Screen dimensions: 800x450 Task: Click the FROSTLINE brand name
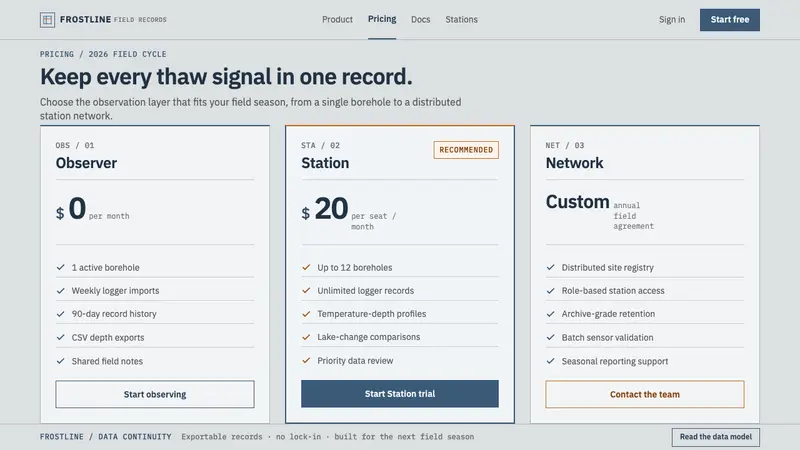pyautogui.click(x=85, y=19)
